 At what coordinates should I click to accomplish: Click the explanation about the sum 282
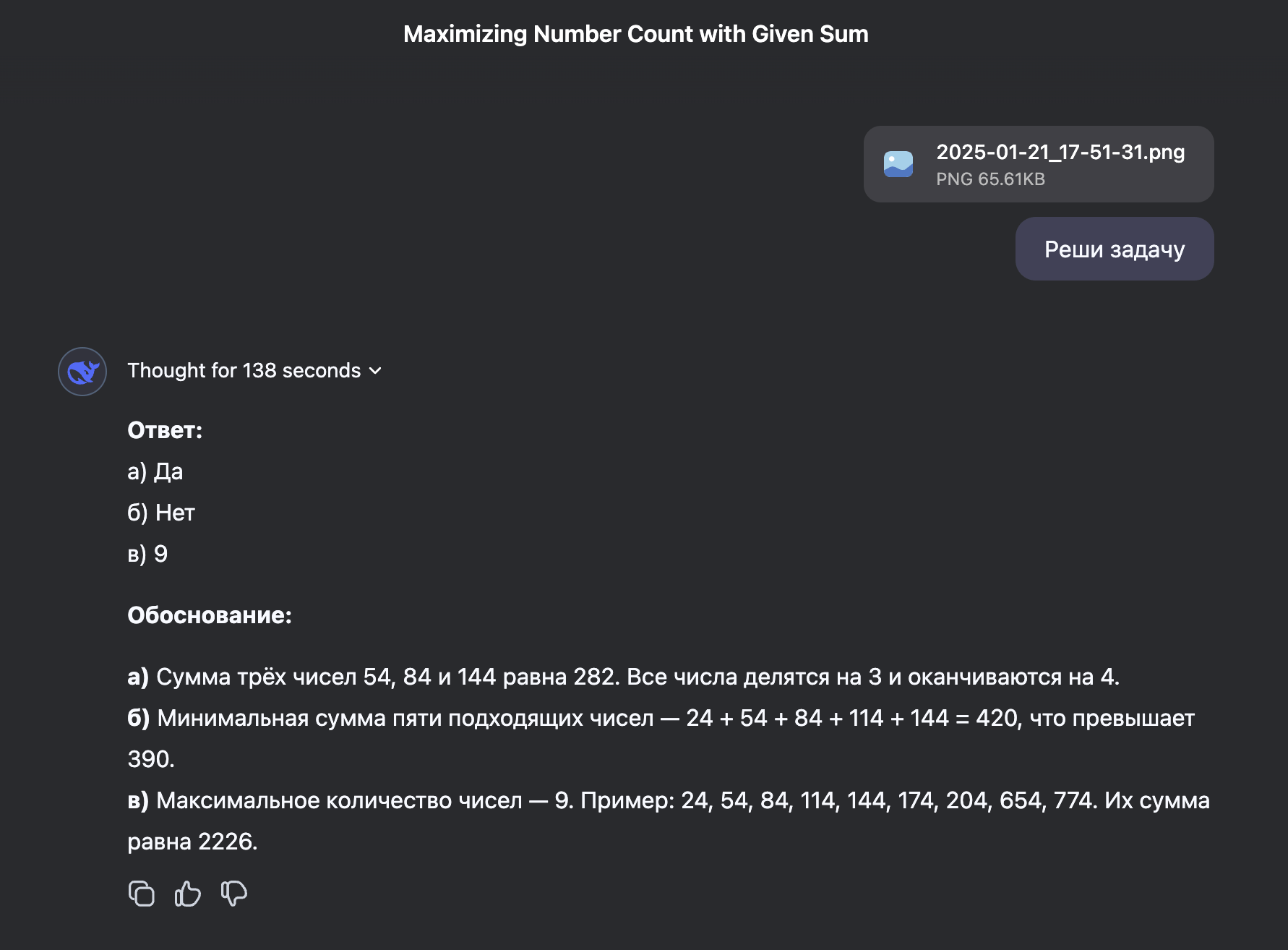pyautogui.click(x=623, y=677)
